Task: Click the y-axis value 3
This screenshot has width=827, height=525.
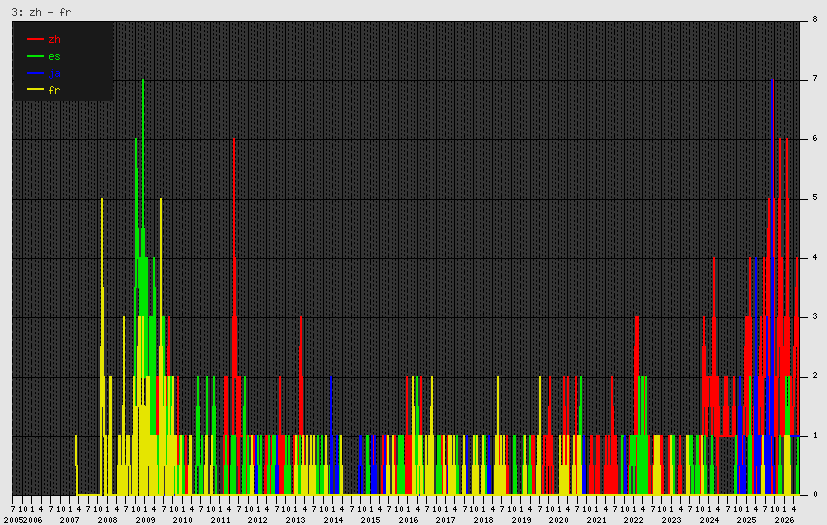Action: [x=815, y=316]
